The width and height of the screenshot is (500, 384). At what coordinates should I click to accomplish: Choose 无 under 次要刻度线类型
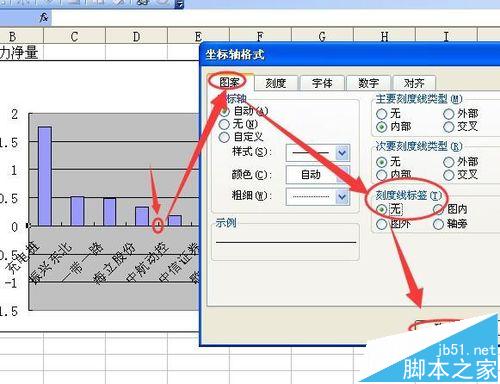pyautogui.click(x=382, y=162)
